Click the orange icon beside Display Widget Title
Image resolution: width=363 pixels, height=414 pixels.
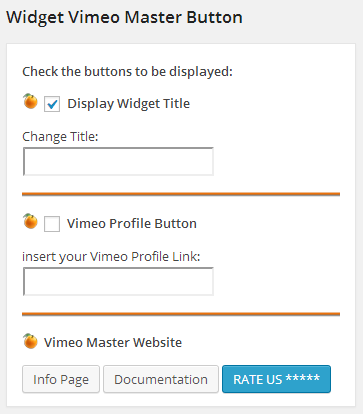pos(30,101)
